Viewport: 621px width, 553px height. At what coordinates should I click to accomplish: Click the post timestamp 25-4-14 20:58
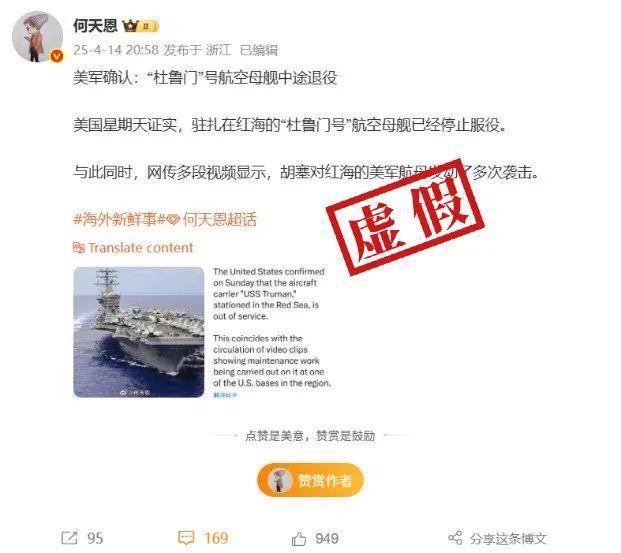pos(116,50)
